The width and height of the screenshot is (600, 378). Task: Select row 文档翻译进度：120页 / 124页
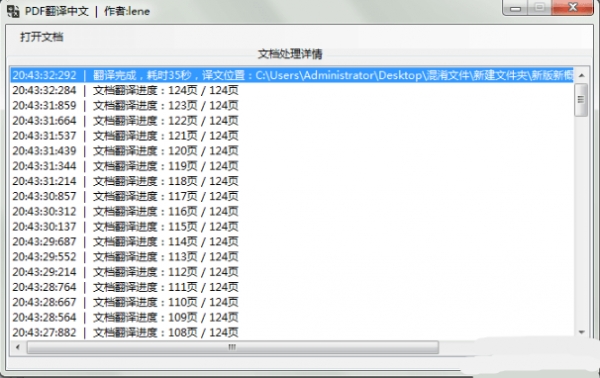click(x=292, y=151)
